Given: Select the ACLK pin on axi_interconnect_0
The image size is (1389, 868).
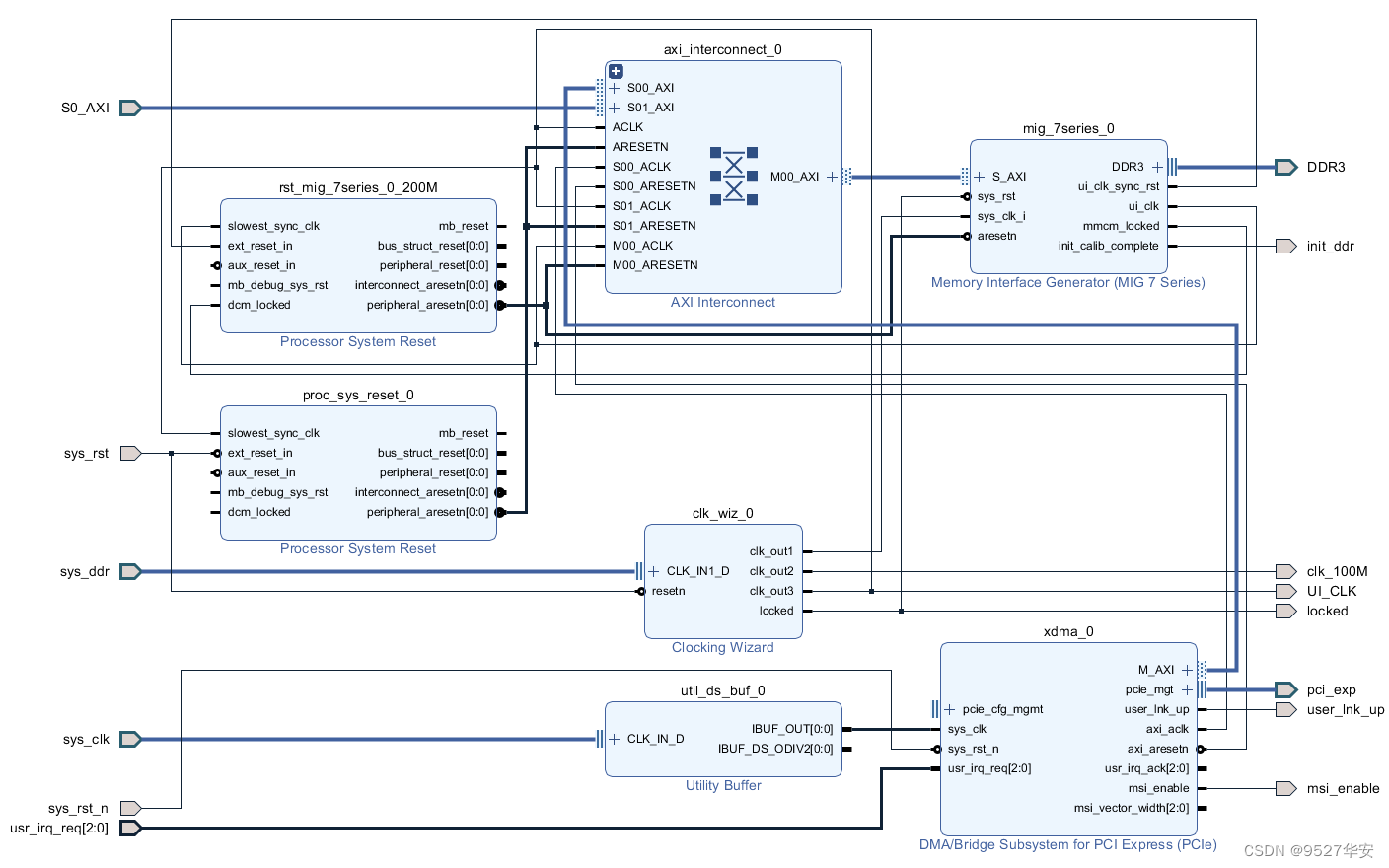Looking at the screenshot, I should click(627, 127).
